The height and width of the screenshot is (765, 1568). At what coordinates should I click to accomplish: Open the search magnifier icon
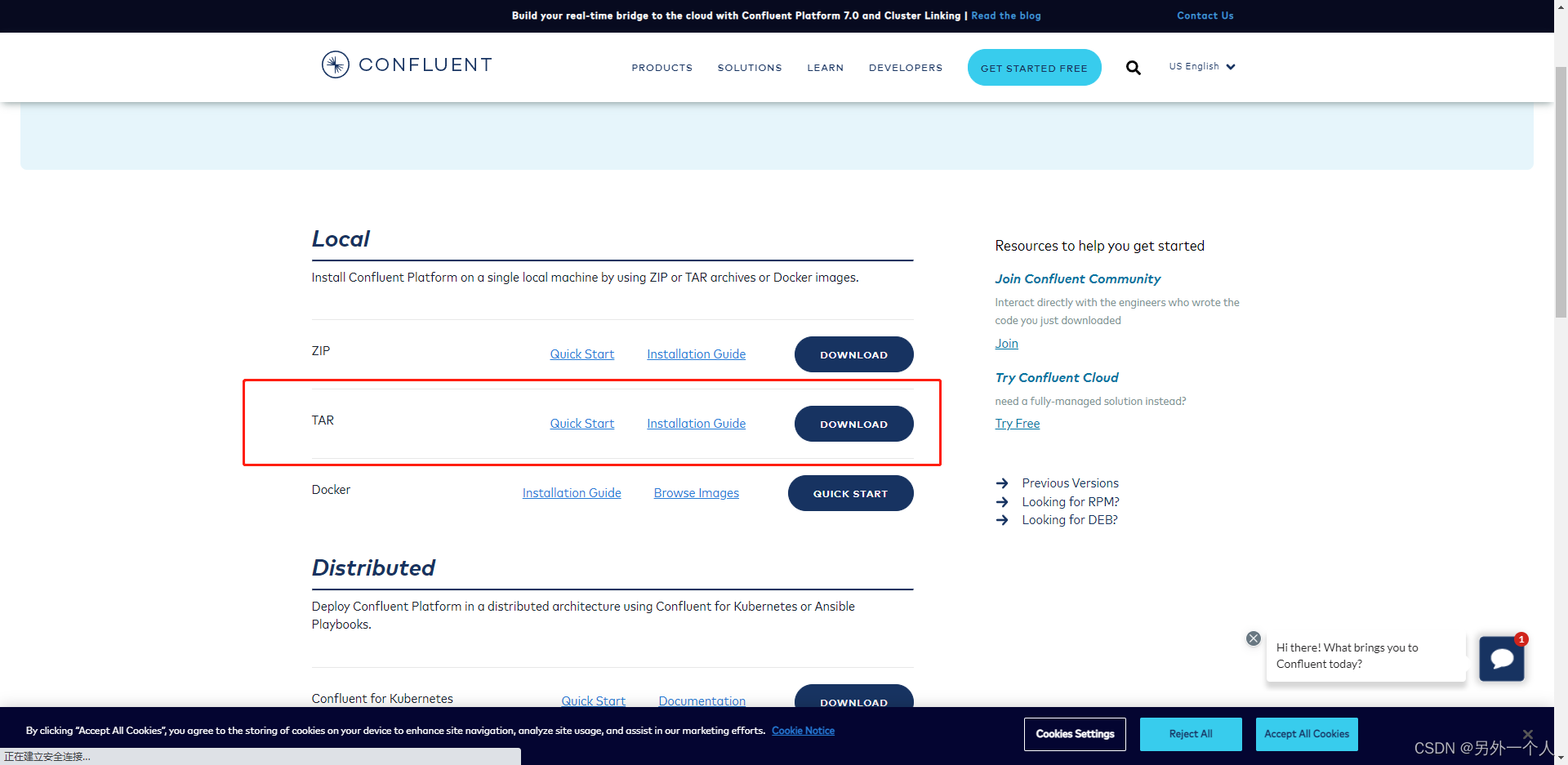tap(1133, 67)
